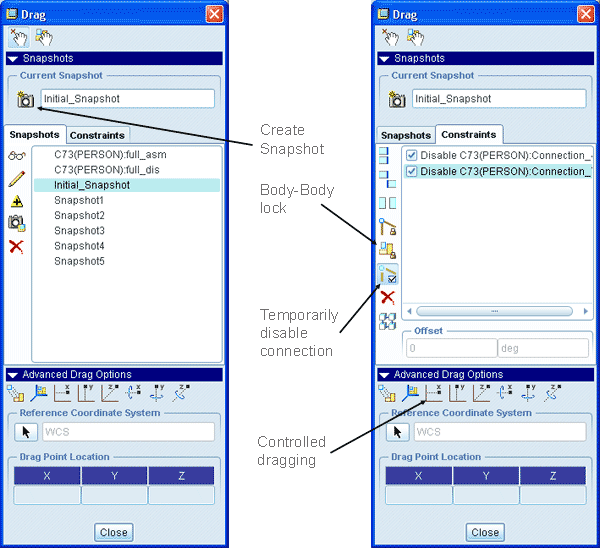
Task: Uncheck the first Disable C73(PERSON) connection checkbox
Action: tap(410, 156)
